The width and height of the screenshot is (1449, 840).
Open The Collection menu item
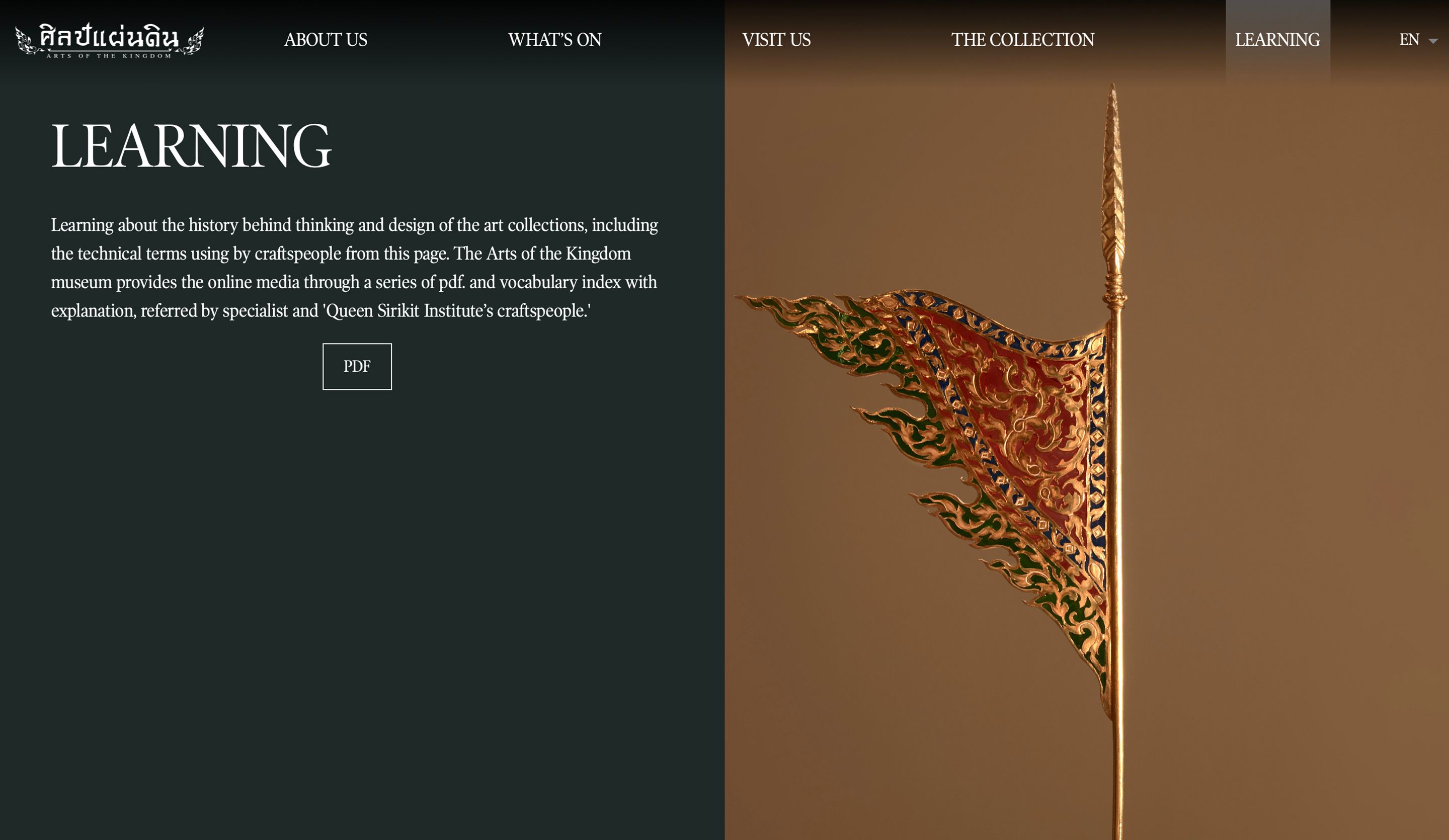click(x=1022, y=40)
